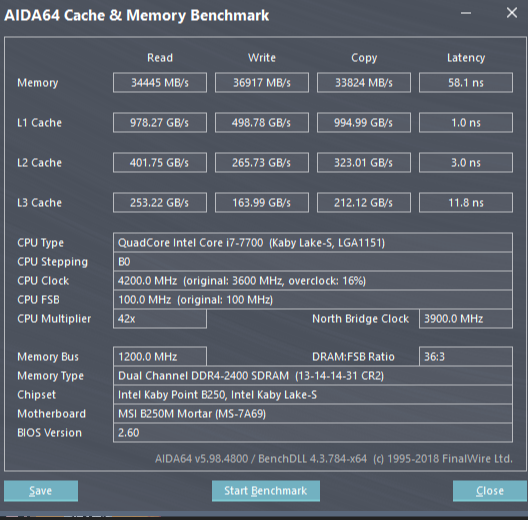Select Memory Read value 34445 MB/s

(160, 83)
